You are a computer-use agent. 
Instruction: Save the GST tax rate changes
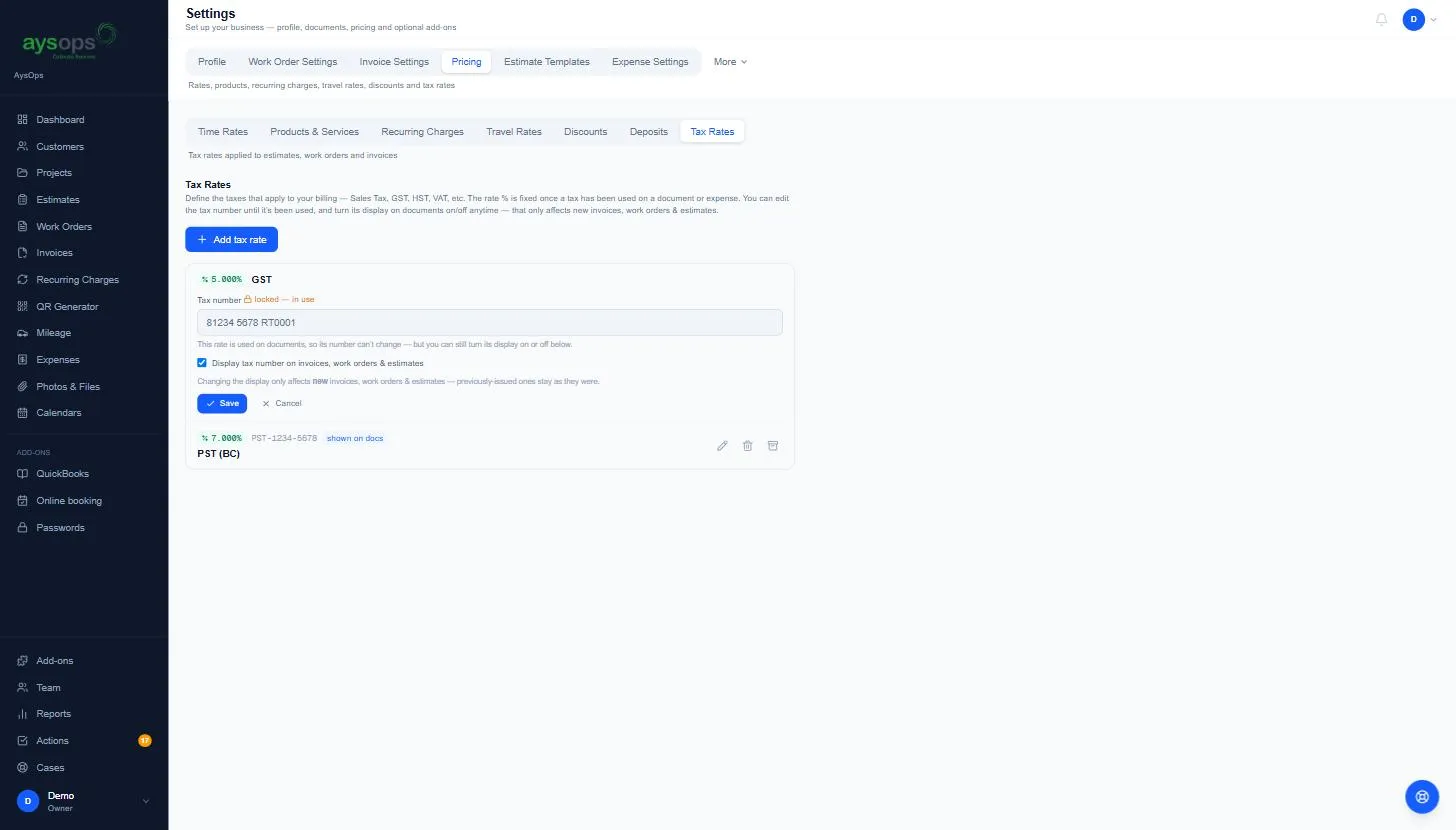[x=222, y=403]
